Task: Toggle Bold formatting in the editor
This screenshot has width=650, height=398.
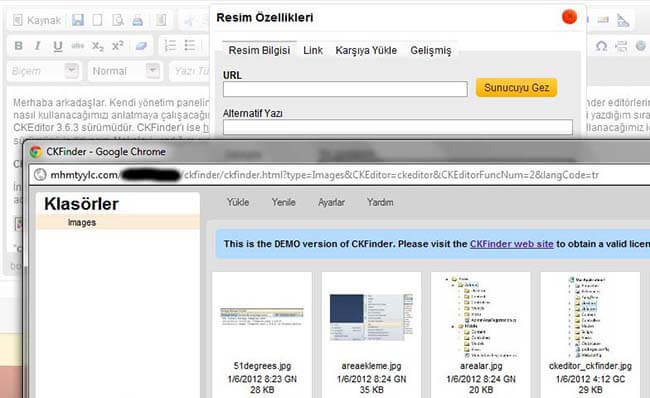Action: coord(19,46)
